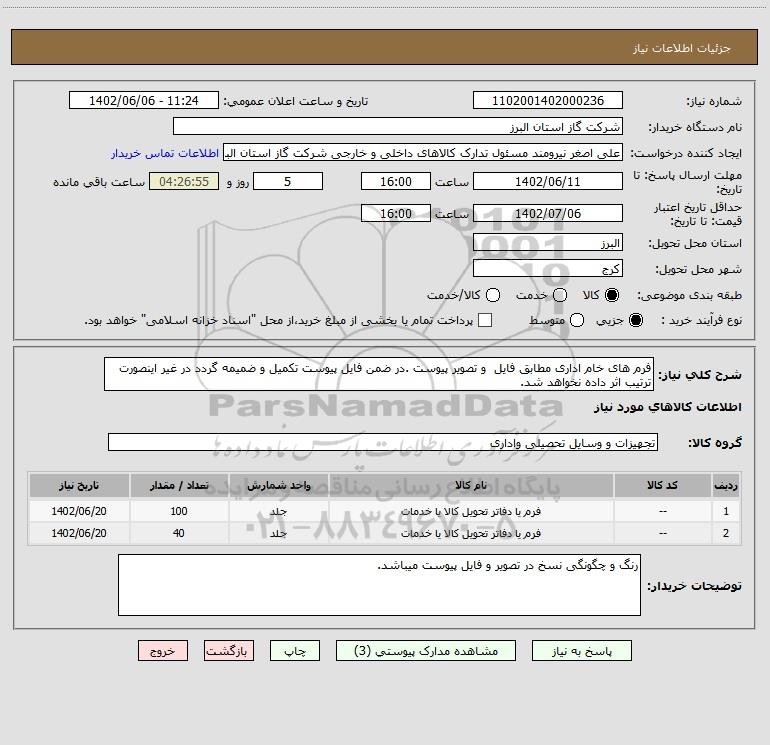This screenshot has width=770, height=745.
Task: Click the buyer notes text area
Action: pyautogui.click(x=379, y=584)
